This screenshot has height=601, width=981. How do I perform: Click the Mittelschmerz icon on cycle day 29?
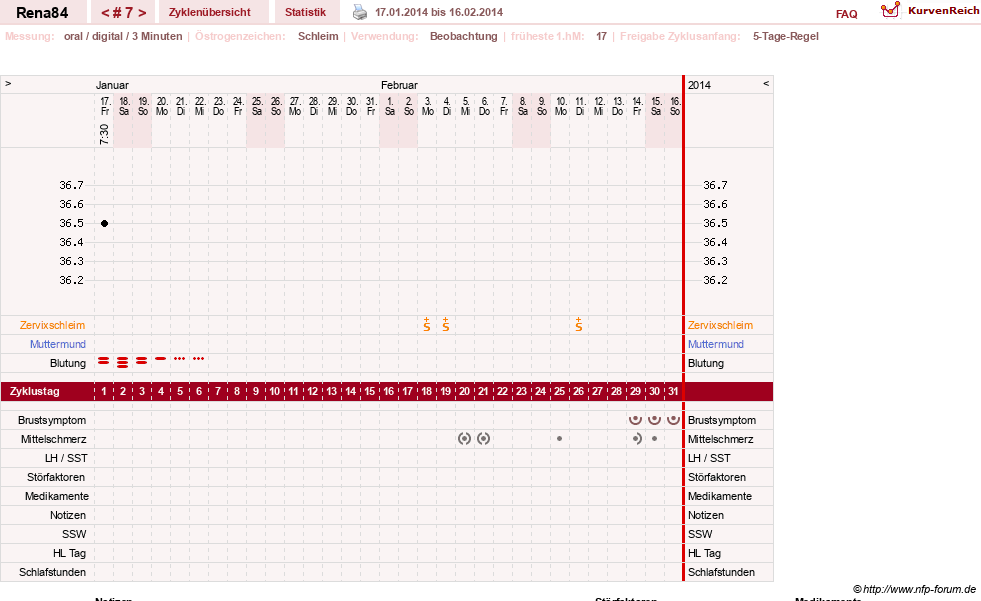coord(636,438)
